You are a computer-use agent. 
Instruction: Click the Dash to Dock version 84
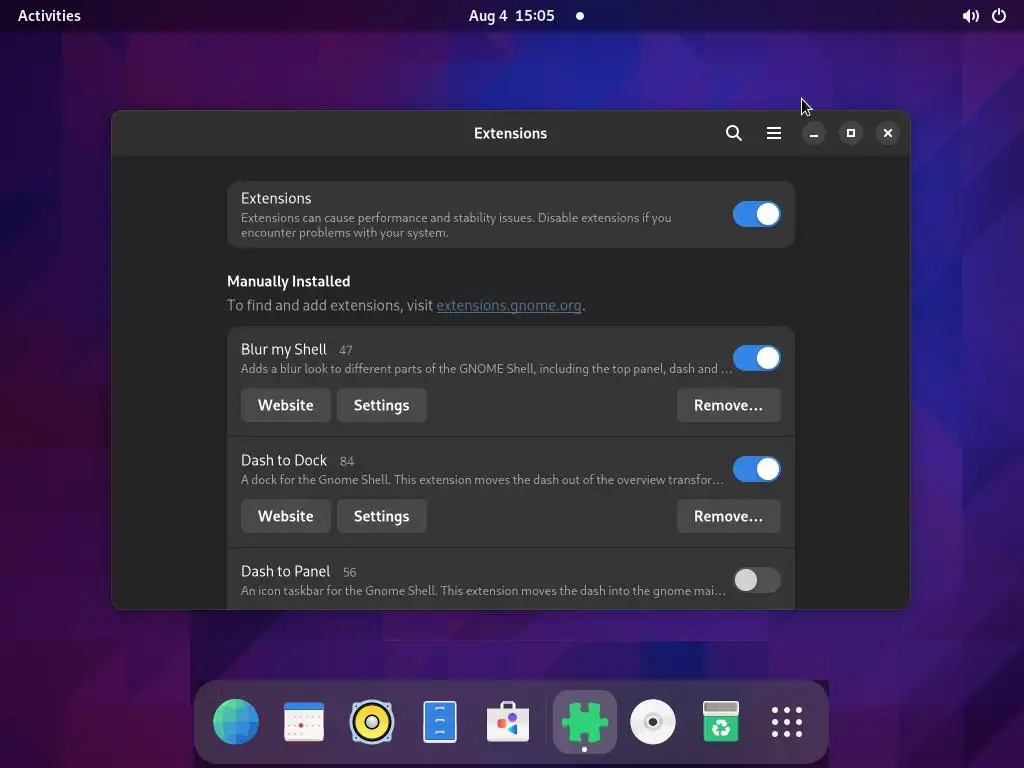click(x=347, y=462)
